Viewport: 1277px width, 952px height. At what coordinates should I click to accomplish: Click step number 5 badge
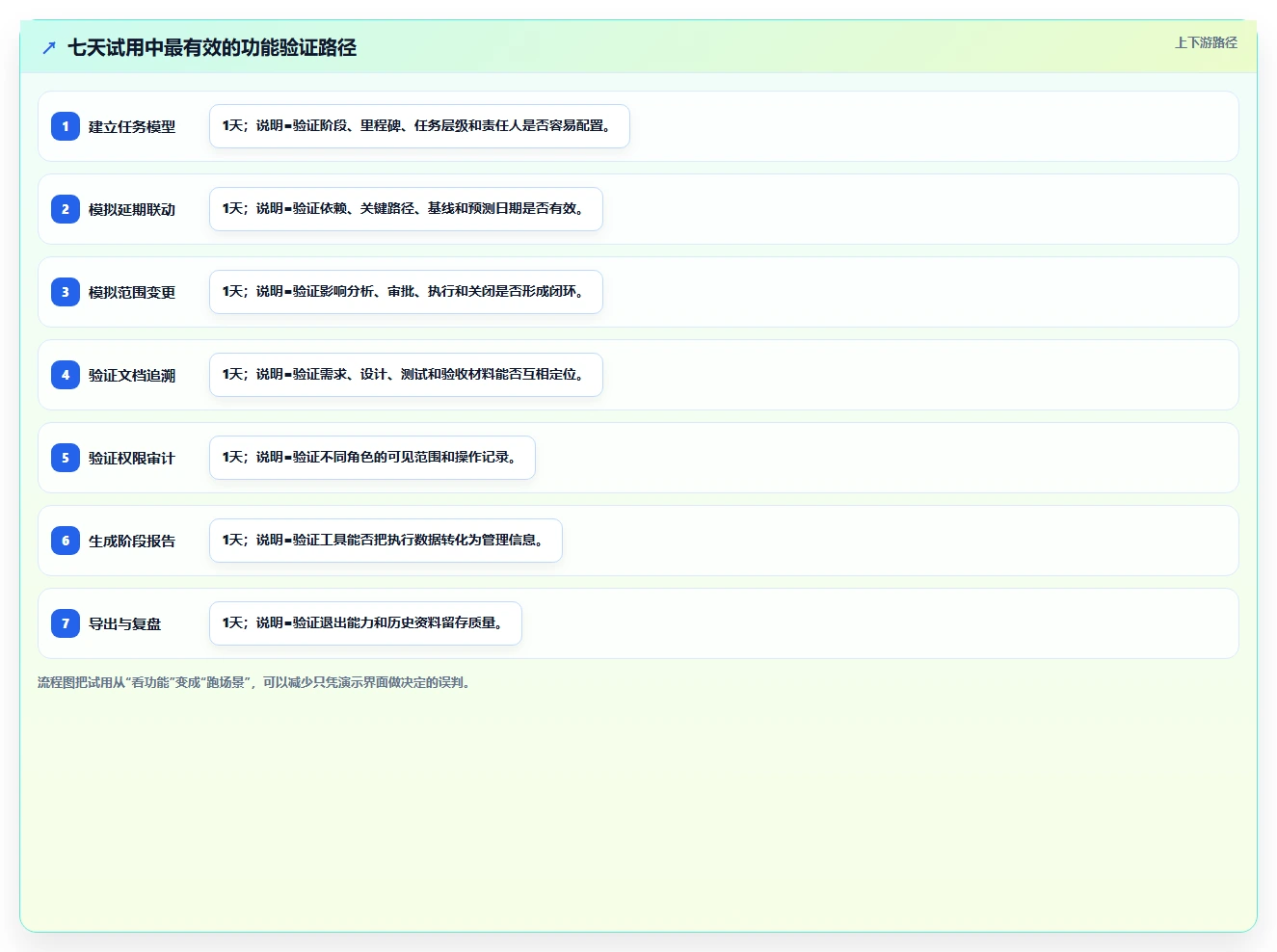coord(66,458)
